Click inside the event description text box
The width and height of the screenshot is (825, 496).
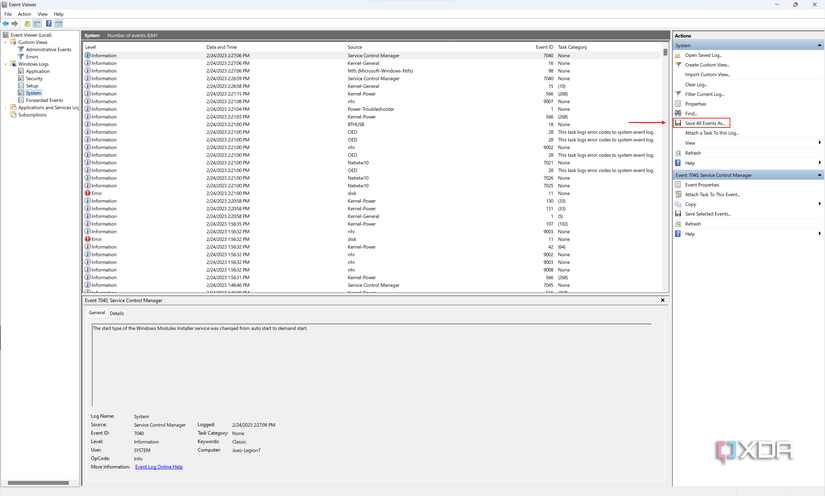[x=371, y=365]
